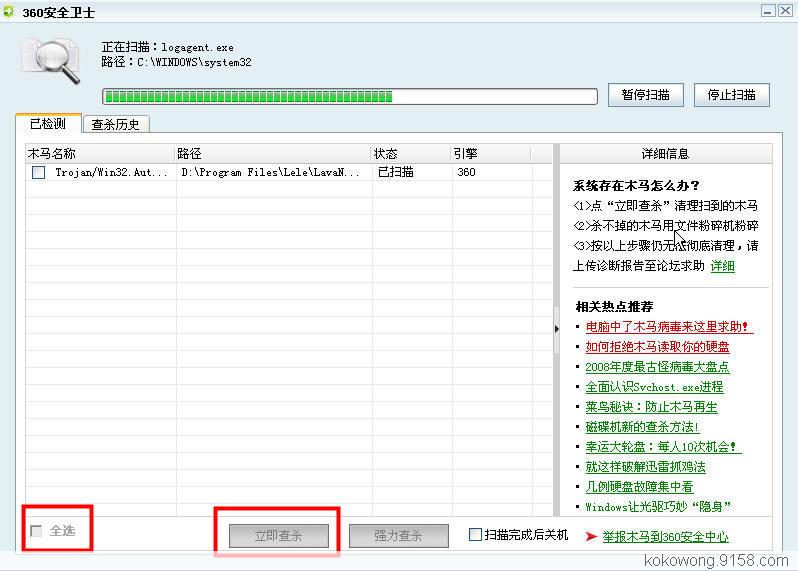Switch to the 已检测 tab

coord(48,124)
